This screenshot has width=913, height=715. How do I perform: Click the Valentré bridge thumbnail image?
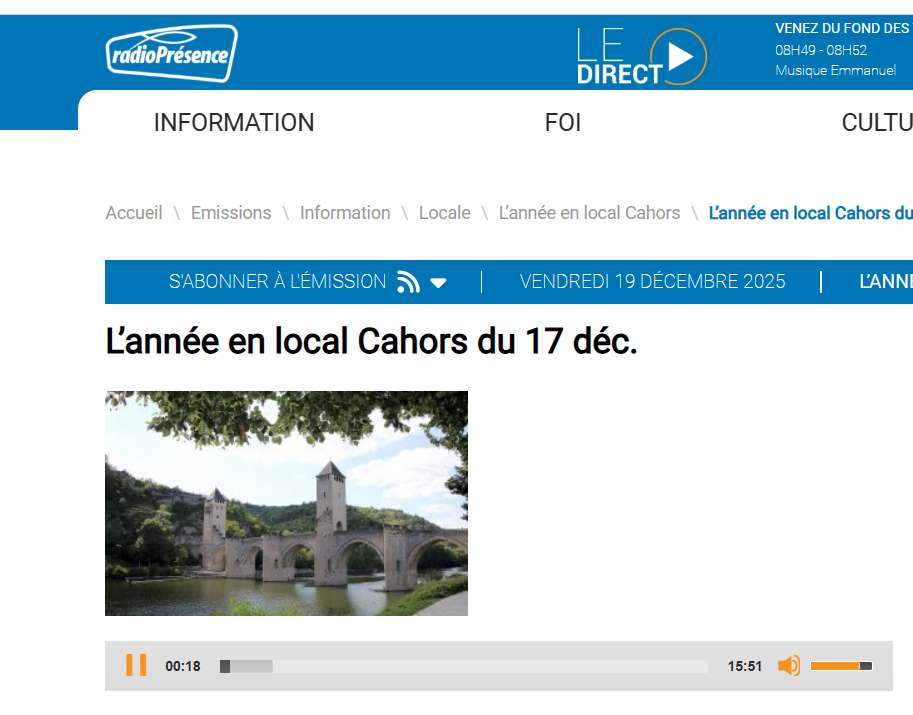coord(286,503)
